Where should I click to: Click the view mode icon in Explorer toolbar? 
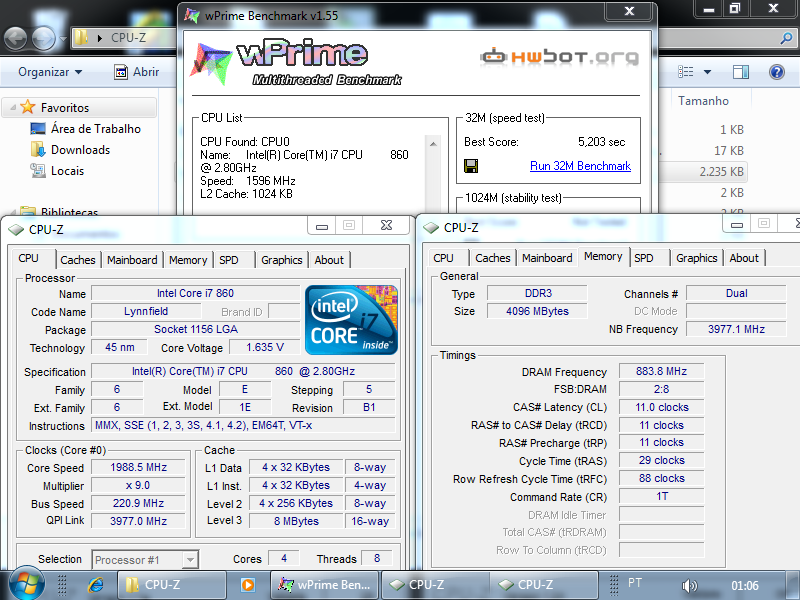[685, 72]
